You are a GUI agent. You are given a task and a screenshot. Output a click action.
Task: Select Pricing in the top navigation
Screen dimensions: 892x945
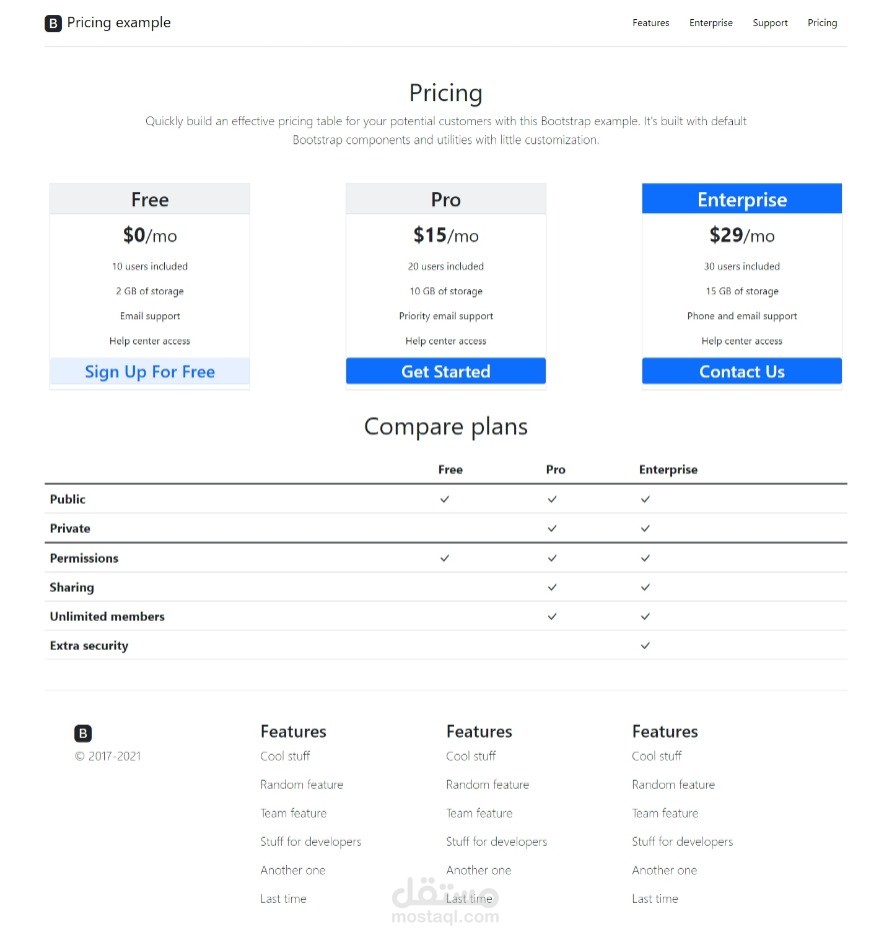[x=822, y=22]
